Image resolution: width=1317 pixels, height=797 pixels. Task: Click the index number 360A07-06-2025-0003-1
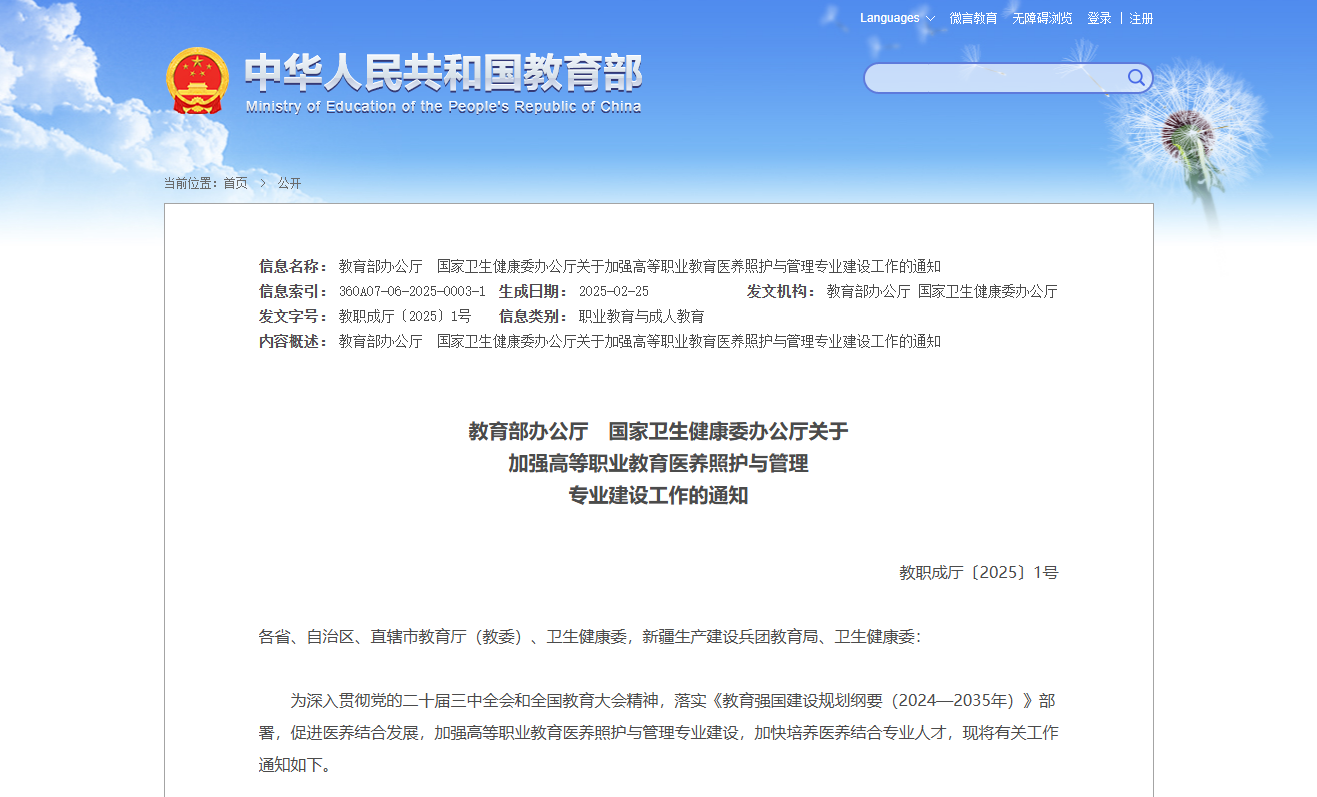412,291
